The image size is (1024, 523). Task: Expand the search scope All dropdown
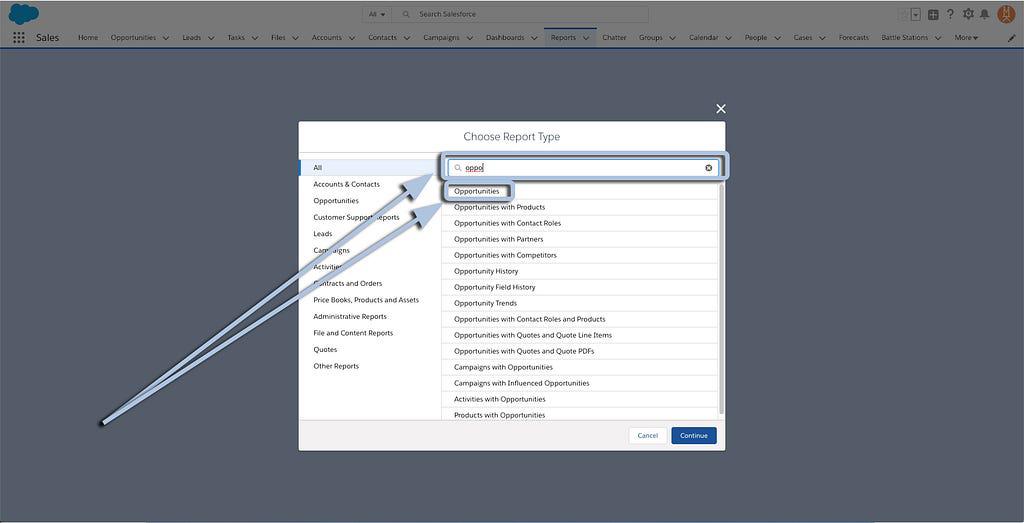(377, 14)
